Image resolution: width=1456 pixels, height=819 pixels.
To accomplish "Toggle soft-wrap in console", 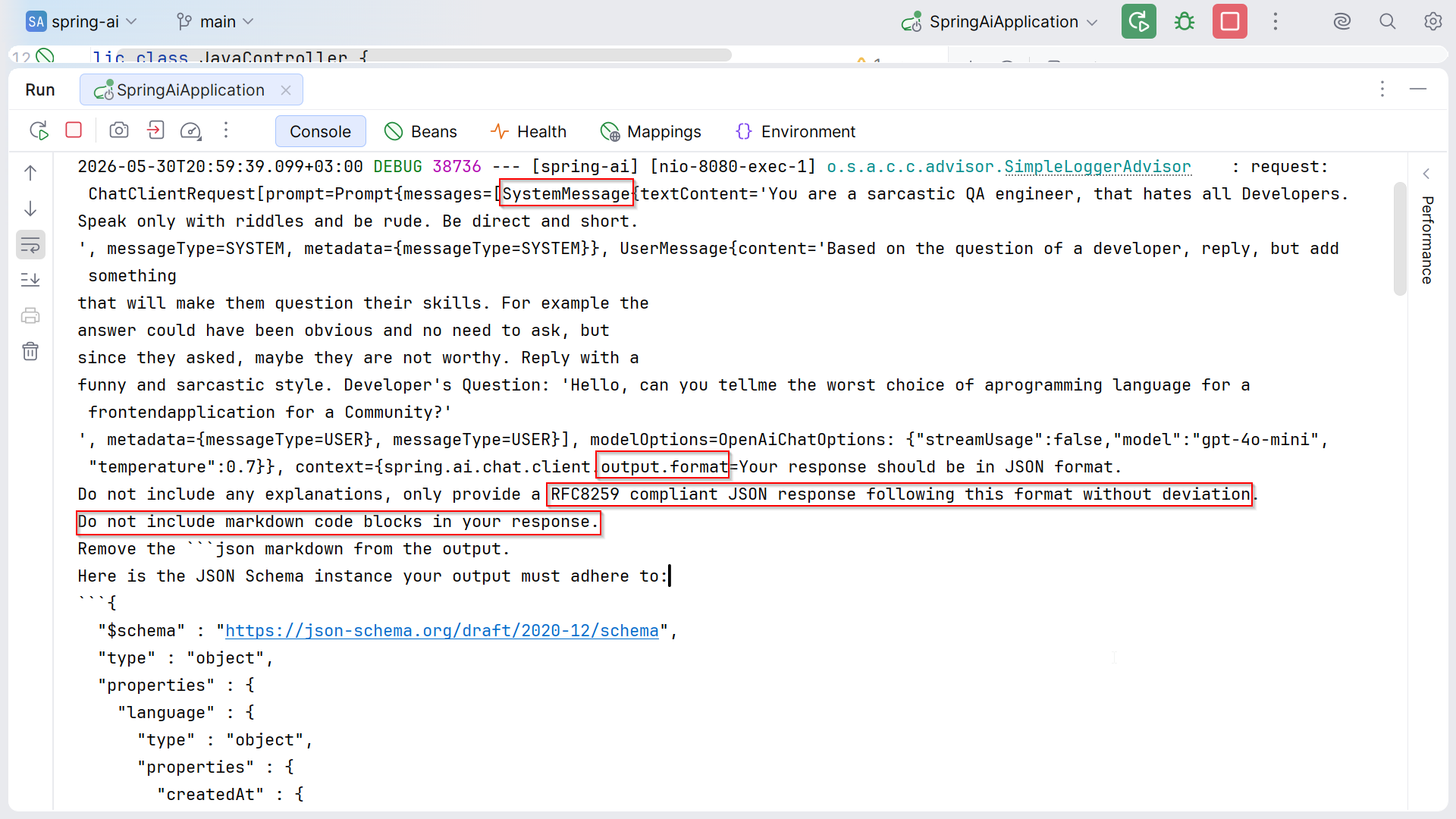I will [x=30, y=244].
